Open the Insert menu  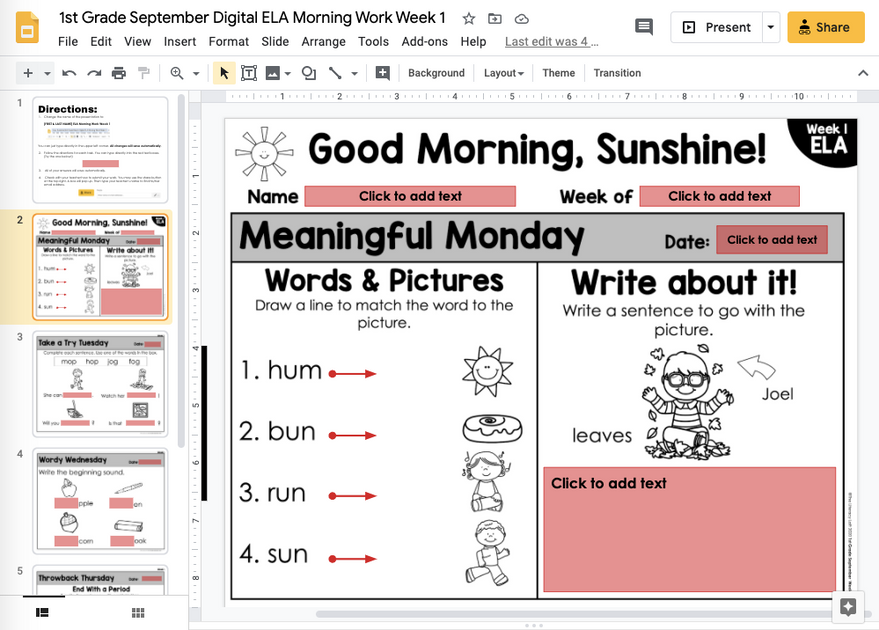pos(179,42)
